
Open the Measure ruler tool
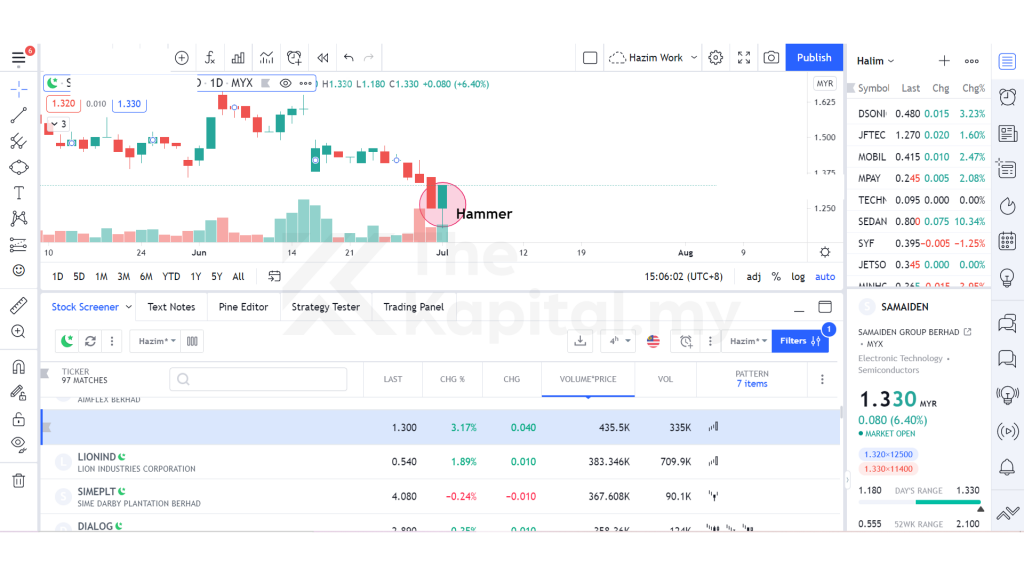point(18,305)
